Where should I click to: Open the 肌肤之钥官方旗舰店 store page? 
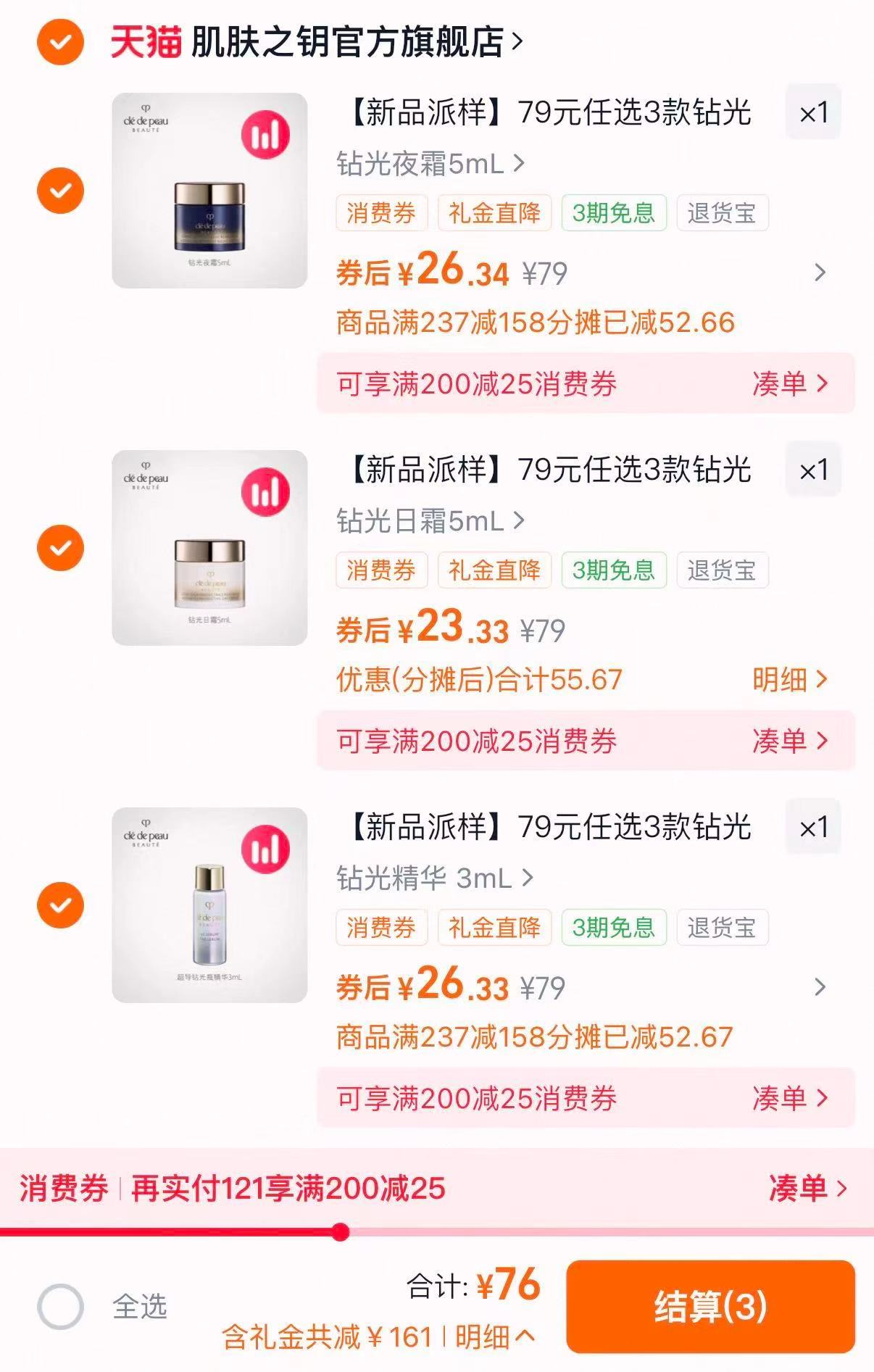355,42
